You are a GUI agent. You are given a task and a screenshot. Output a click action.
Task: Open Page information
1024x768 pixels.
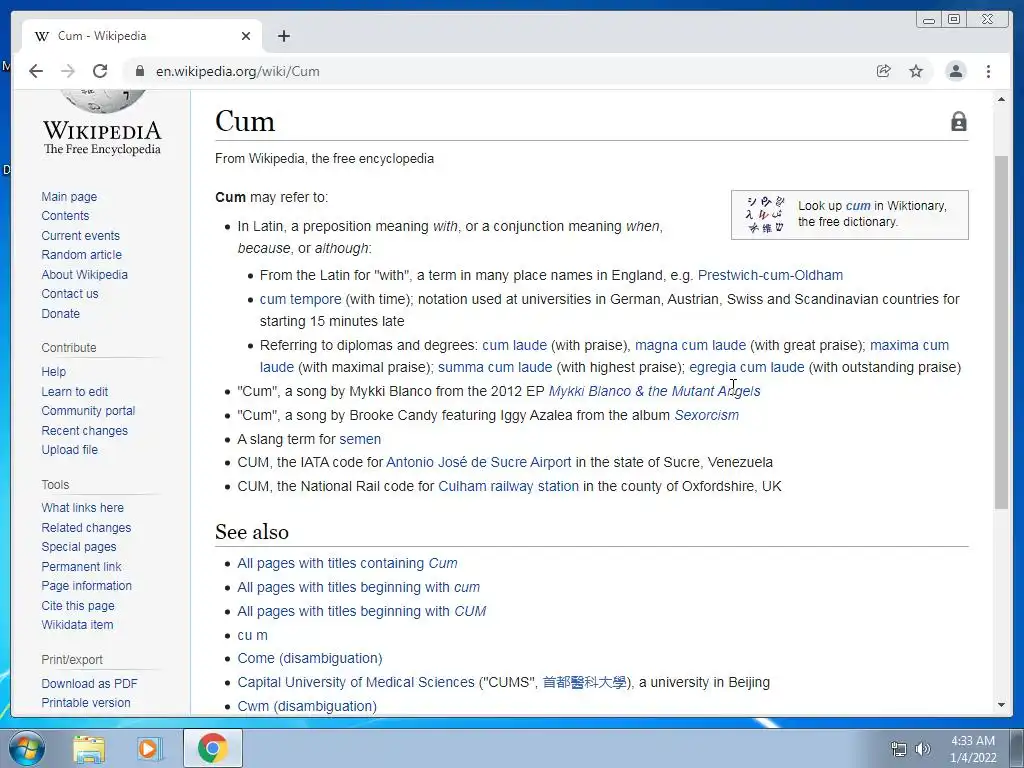click(86, 586)
